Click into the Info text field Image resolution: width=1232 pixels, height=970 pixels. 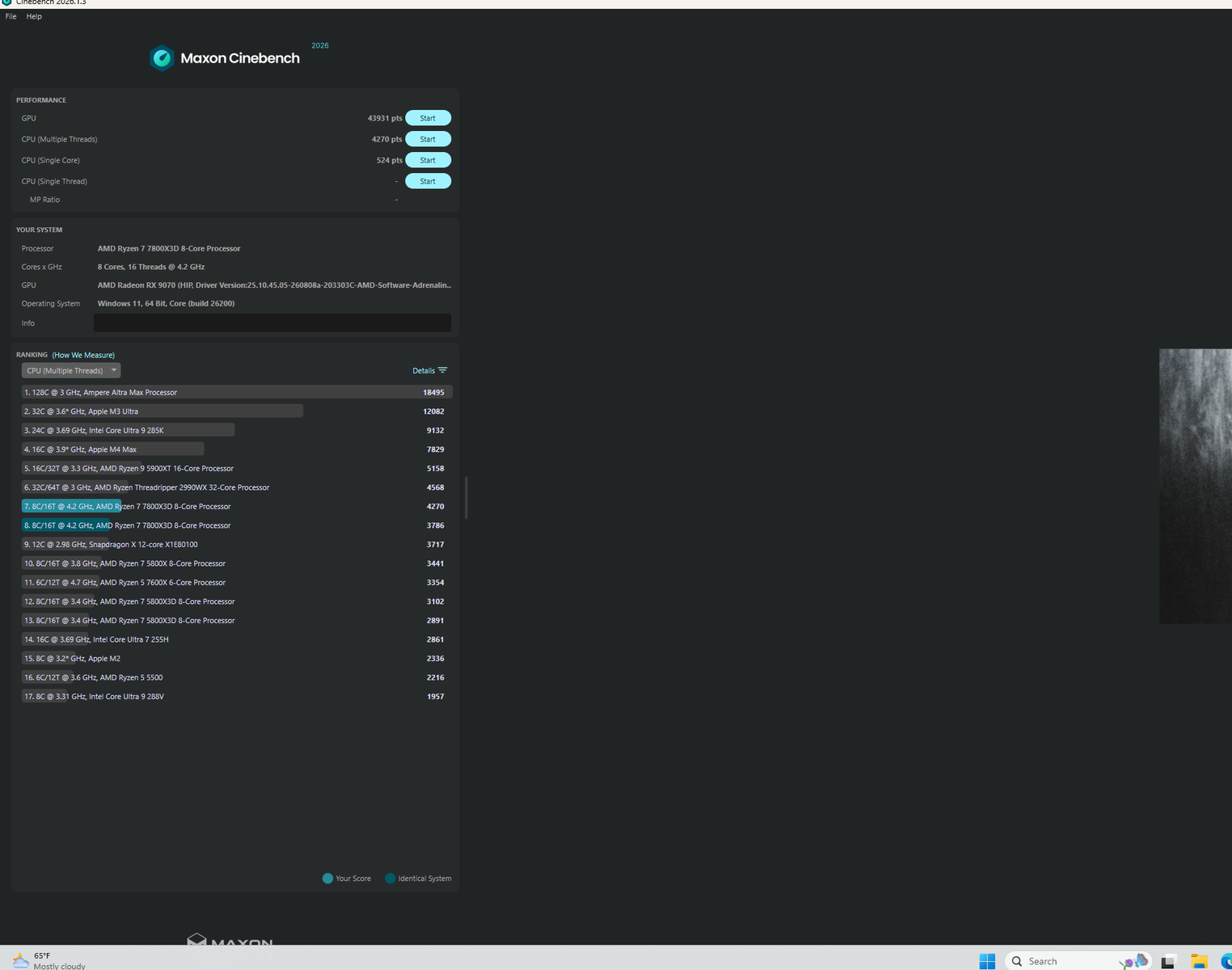click(272, 323)
